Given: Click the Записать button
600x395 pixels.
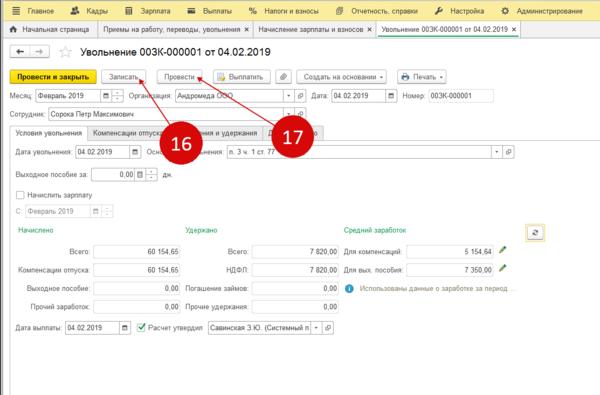Looking at the screenshot, I should [124, 77].
